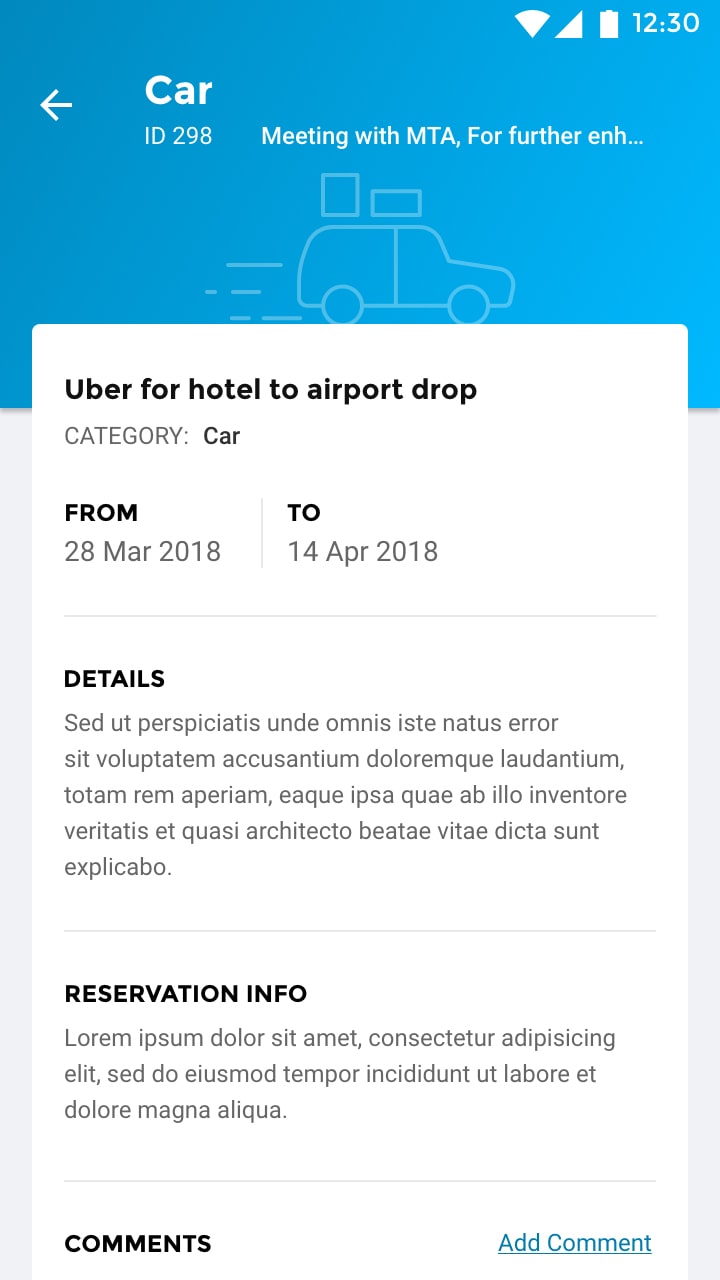Tap the Sed ut perspiciatis details paragraph
Image resolution: width=720 pixels, height=1280 pixels.
click(346, 795)
